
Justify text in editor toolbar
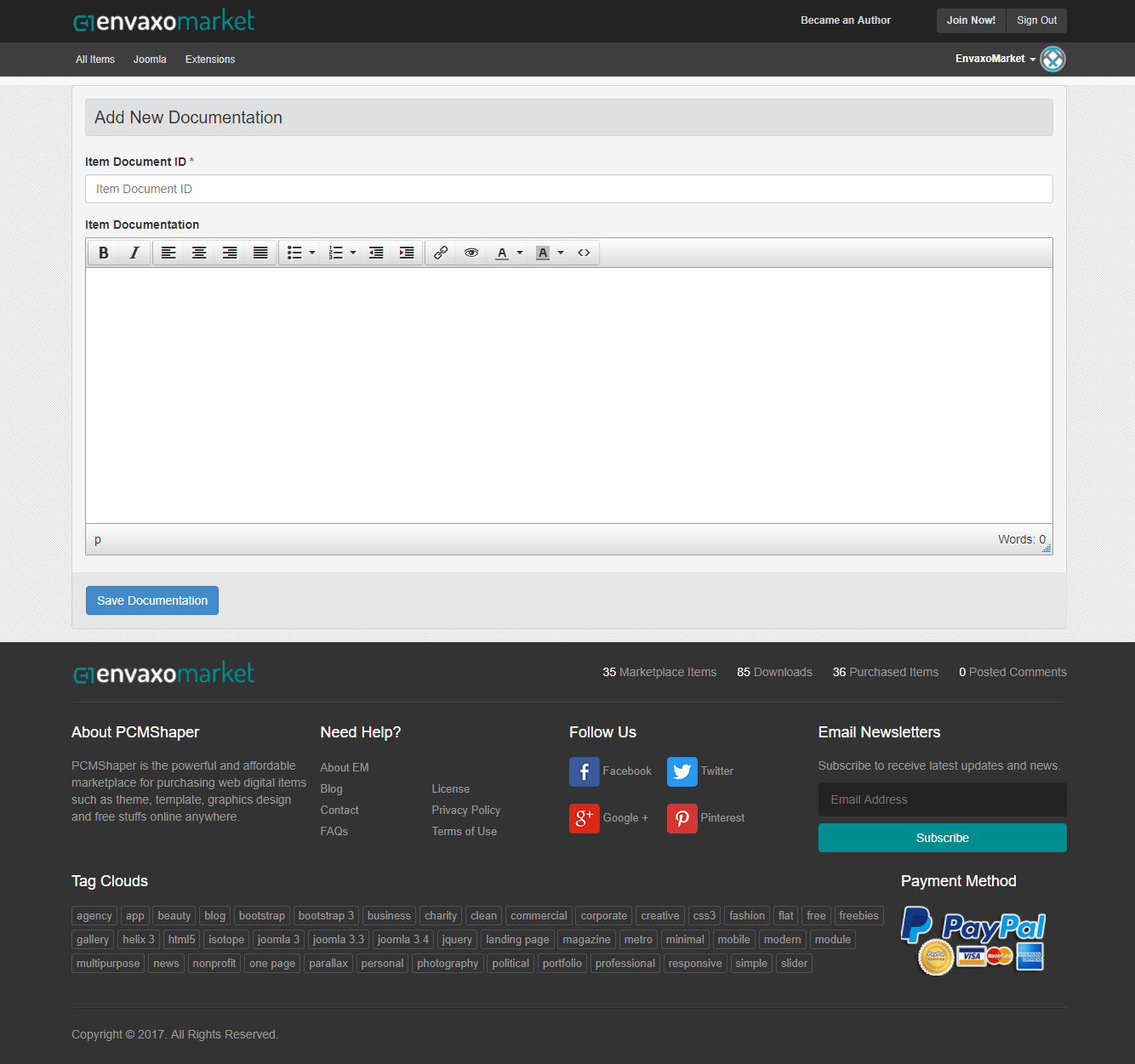pyautogui.click(x=260, y=253)
